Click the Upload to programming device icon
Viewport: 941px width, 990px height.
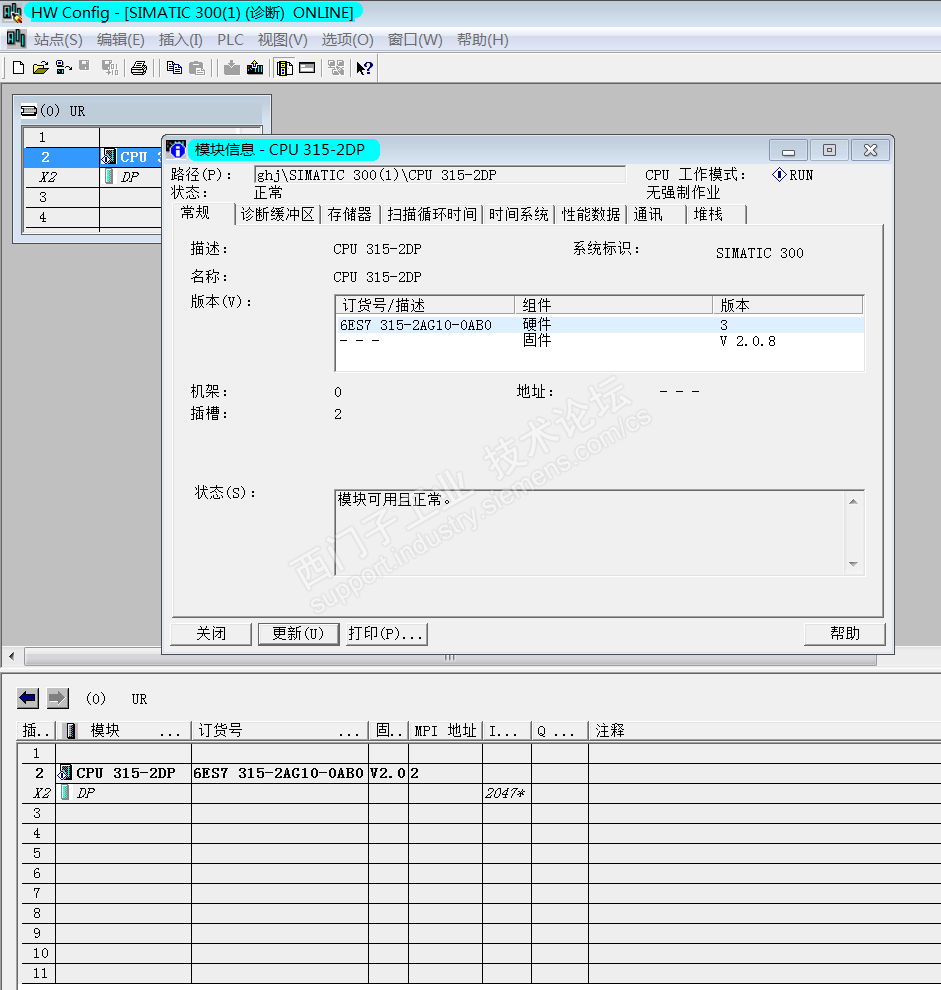pyautogui.click(x=255, y=68)
